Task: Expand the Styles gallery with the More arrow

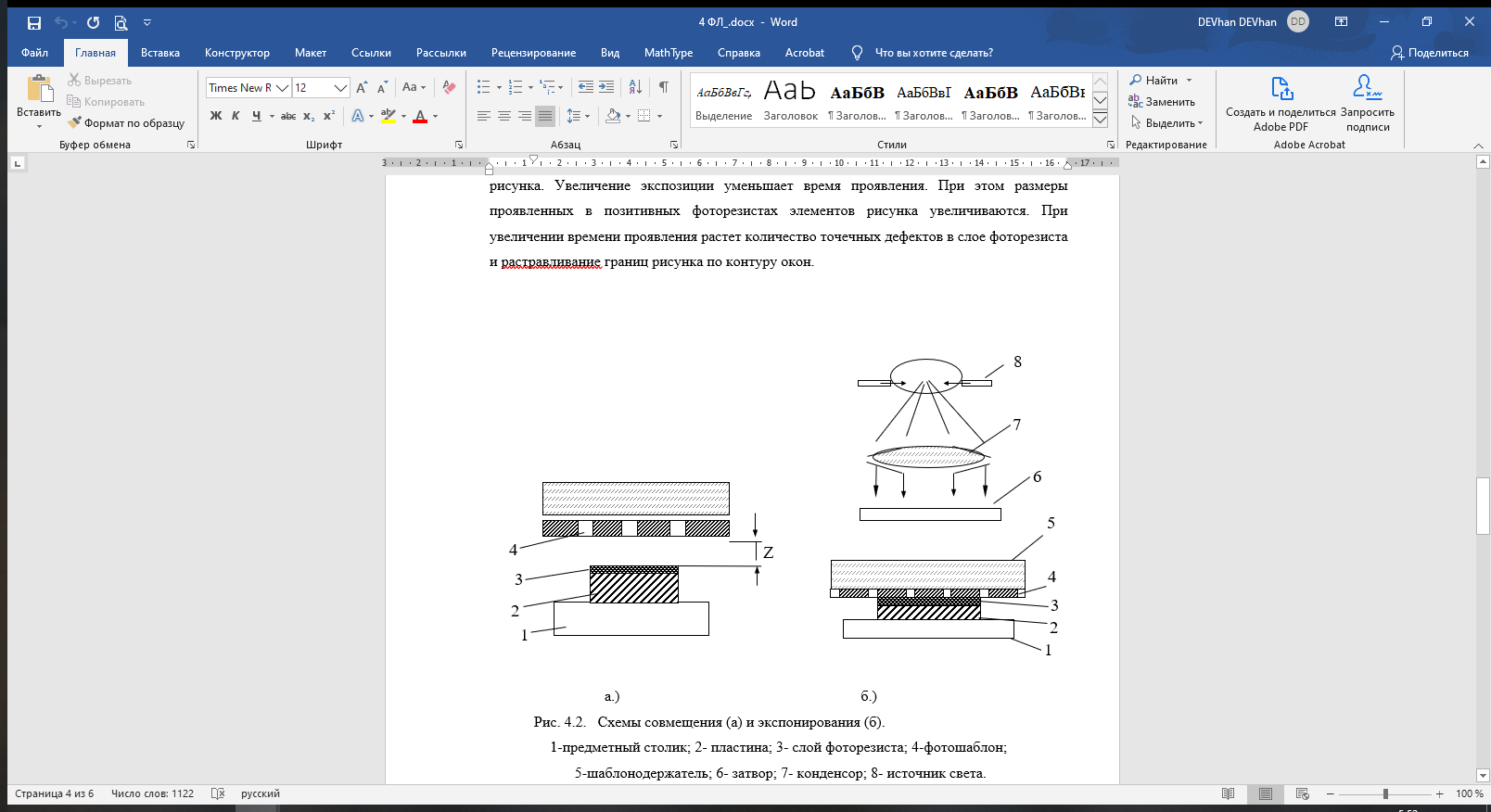Action: [1101, 119]
